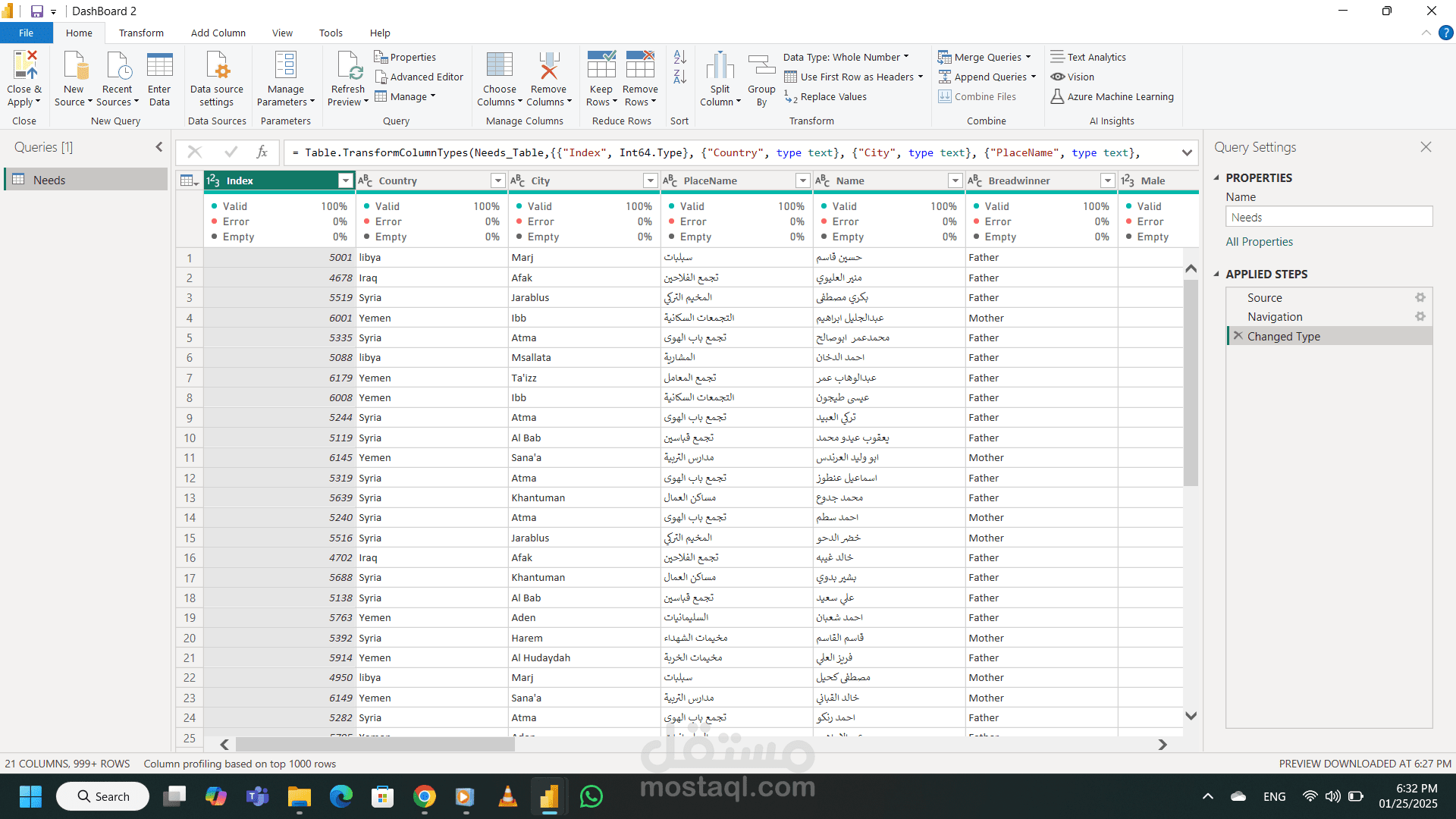Viewport: 1456px width, 819px height.
Task: Click the Group By icon
Action: pyautogui.click(x=761, y=66)
